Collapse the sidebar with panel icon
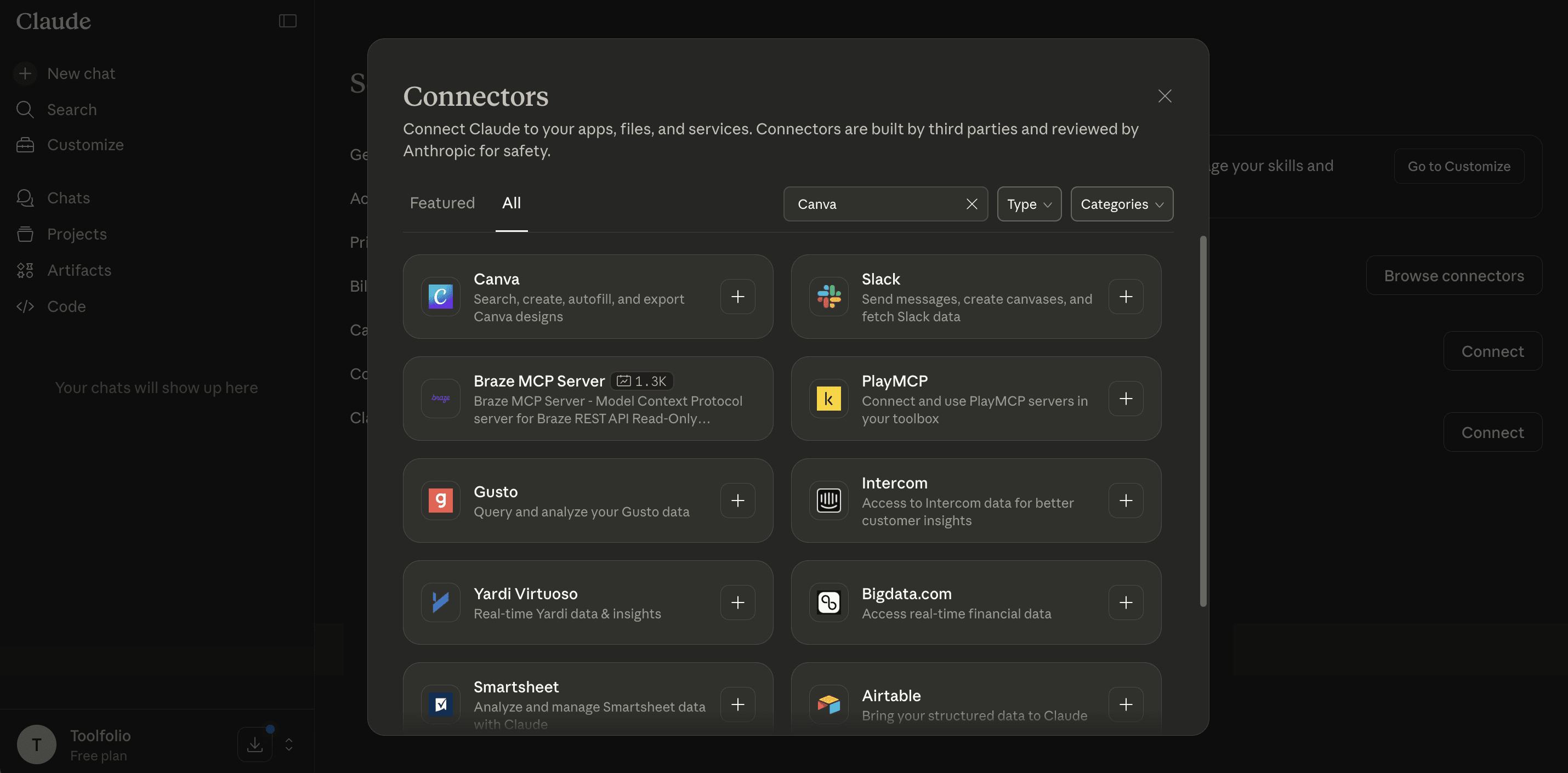 (287, 21)
